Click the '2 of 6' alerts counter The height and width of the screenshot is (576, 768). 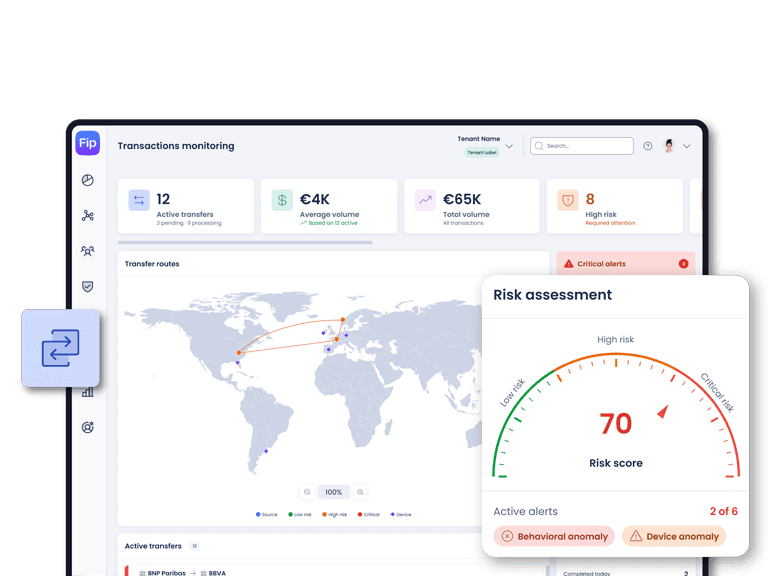coord(723,511)
